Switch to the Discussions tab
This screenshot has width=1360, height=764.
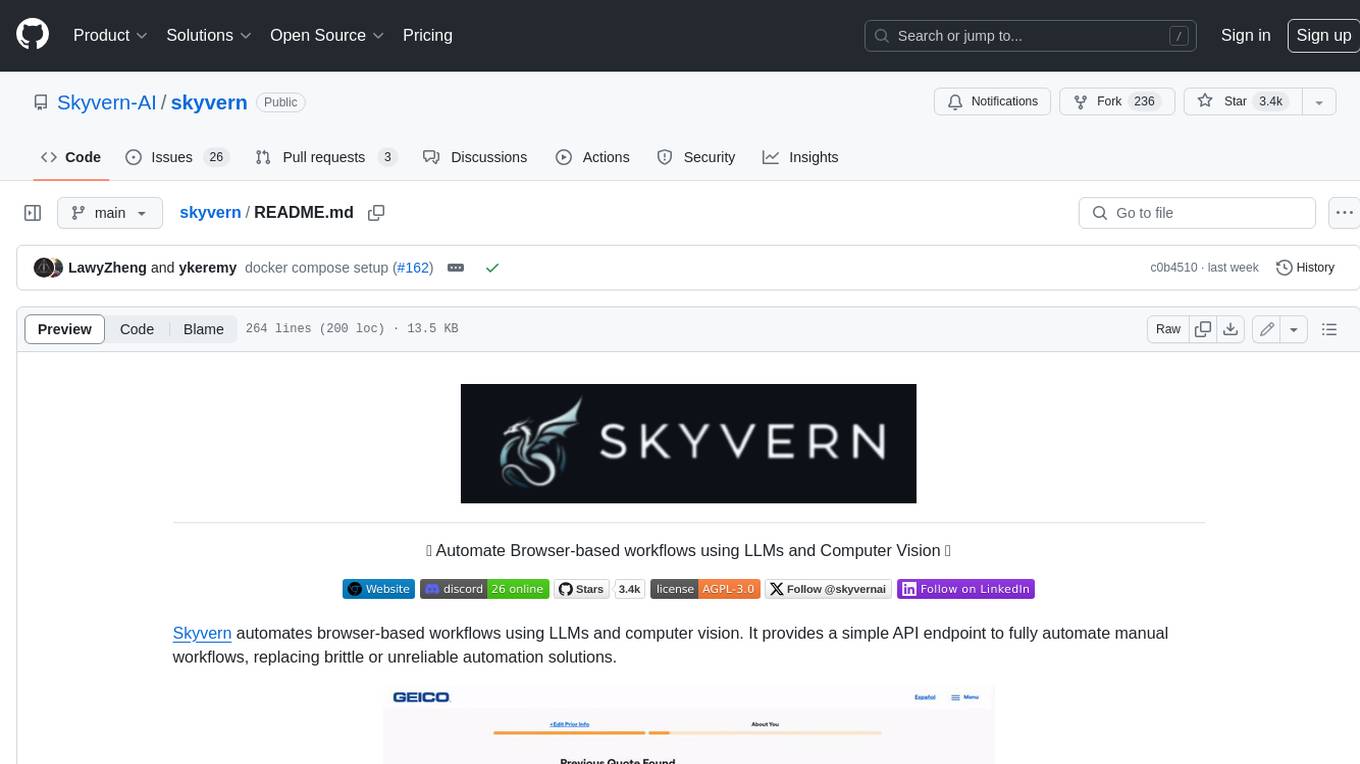pyautogui.click(x=475, y=157)
